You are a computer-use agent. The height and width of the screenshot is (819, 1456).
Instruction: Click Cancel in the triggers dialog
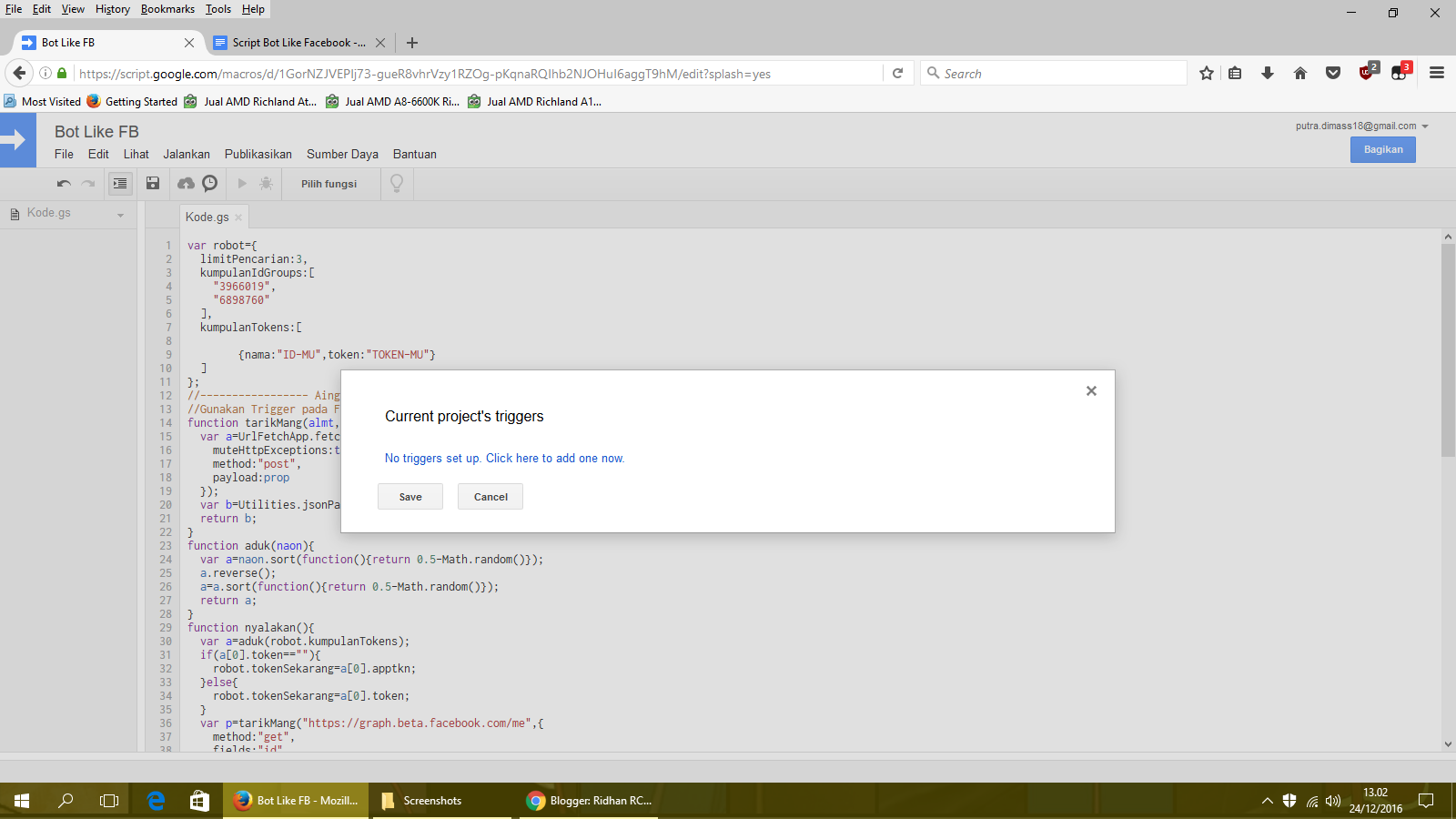pyautogui.click(x=490, y=497)
